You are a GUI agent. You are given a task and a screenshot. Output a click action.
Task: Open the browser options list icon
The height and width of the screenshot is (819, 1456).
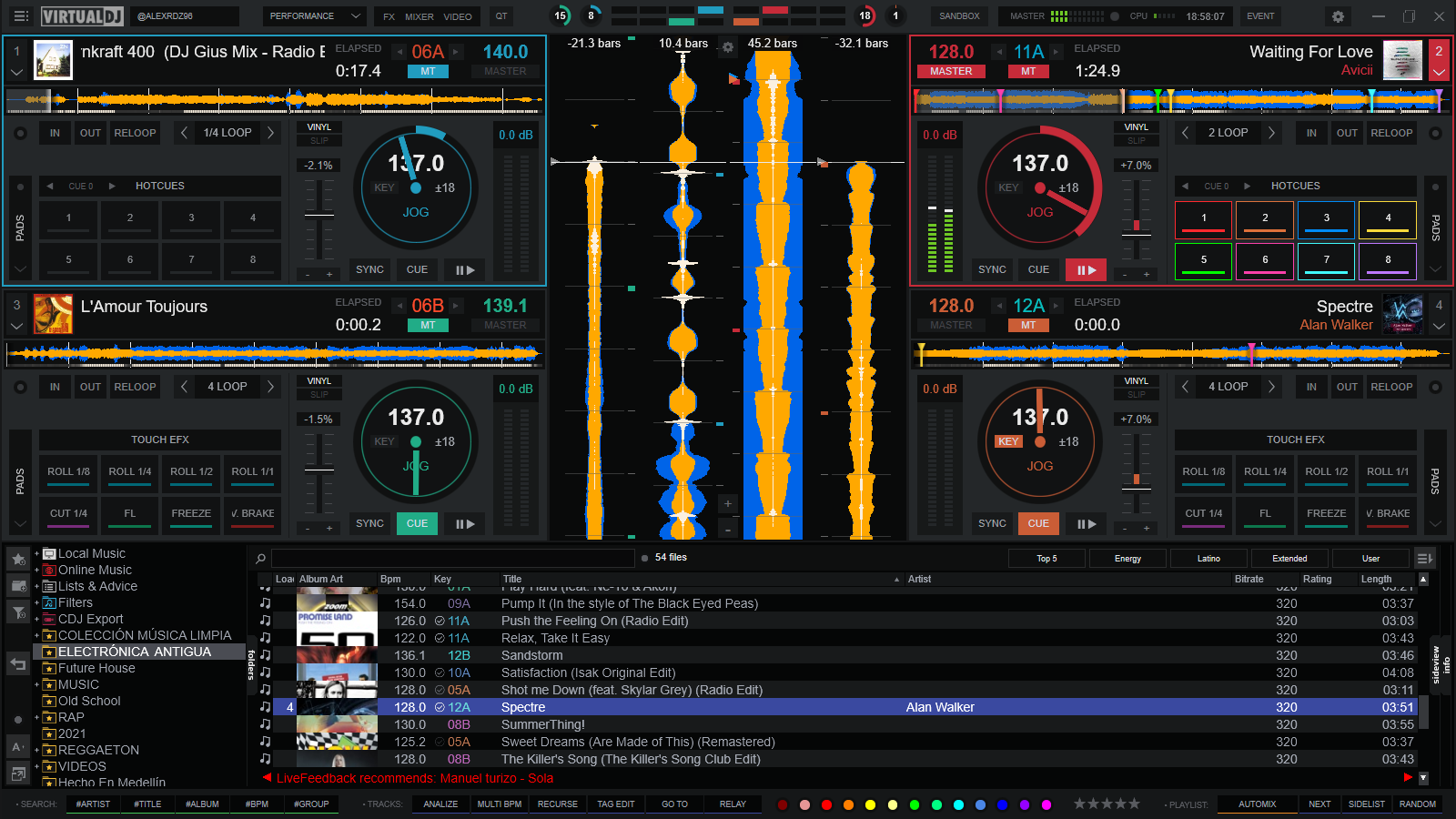(1424, 558)
